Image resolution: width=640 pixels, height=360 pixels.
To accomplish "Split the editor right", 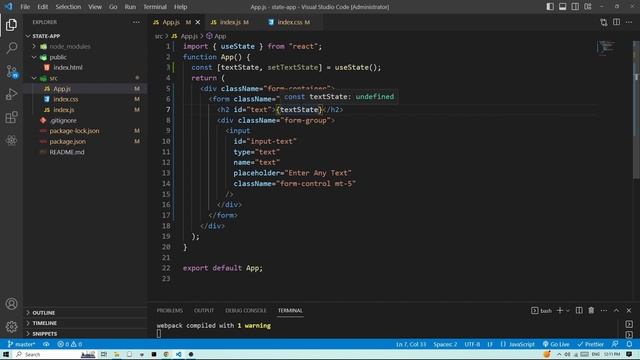I will (x=616, y=22).
